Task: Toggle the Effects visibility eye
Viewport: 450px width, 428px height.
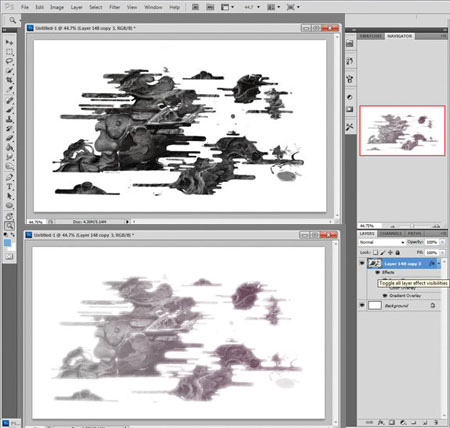Action: click(378, 272)
